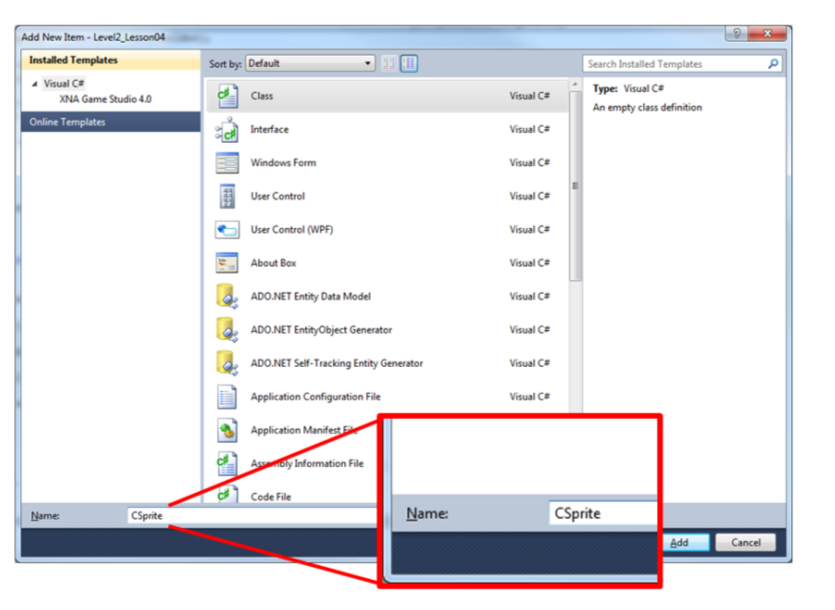
Task: Select XNA Game Studio 4.0 node
Action: (x=105, y=99)
